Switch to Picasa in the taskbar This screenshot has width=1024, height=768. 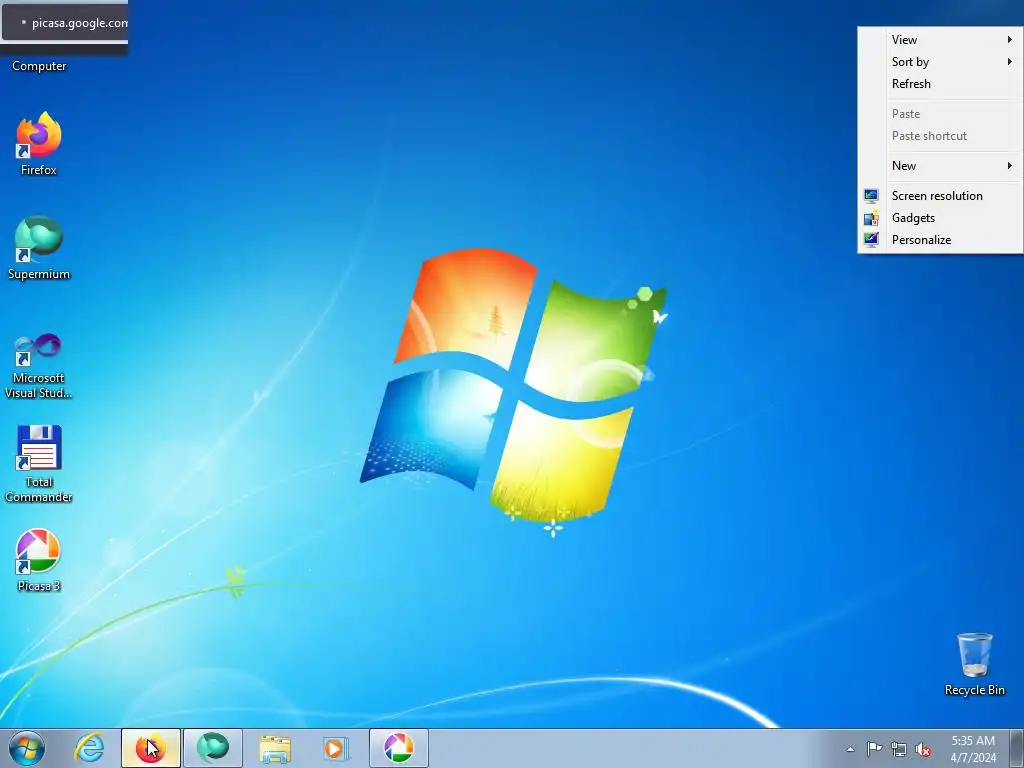click(x=399, y=748)
